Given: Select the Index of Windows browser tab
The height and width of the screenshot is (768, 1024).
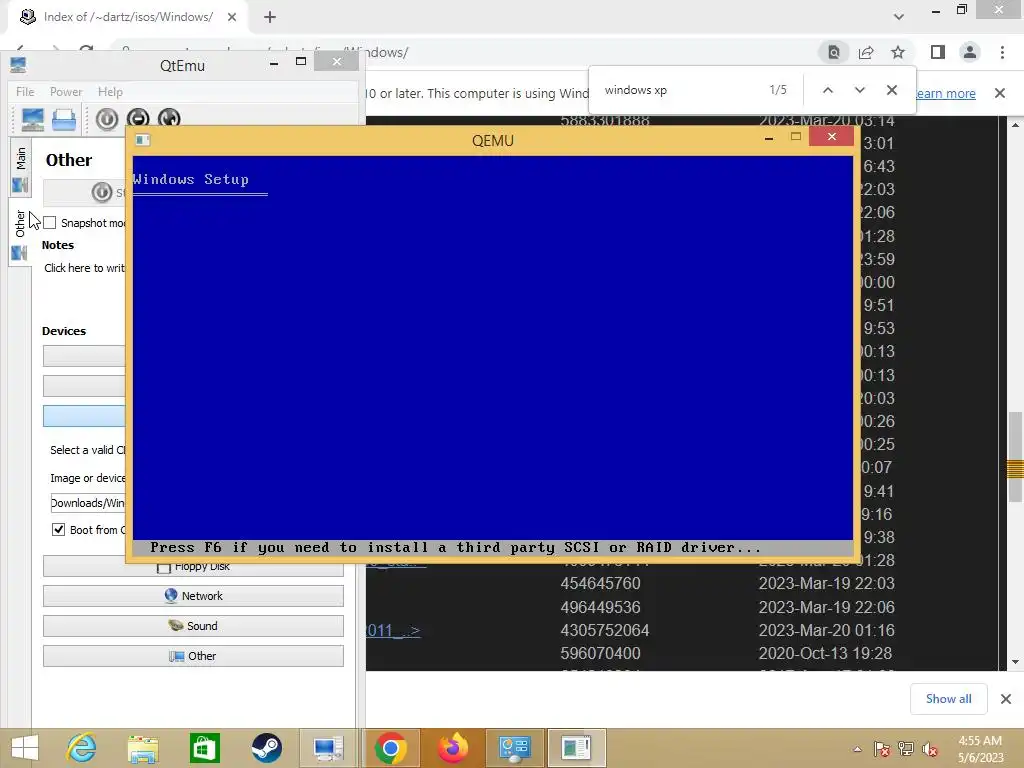Looking at the screenshot, I should [128, 17].
